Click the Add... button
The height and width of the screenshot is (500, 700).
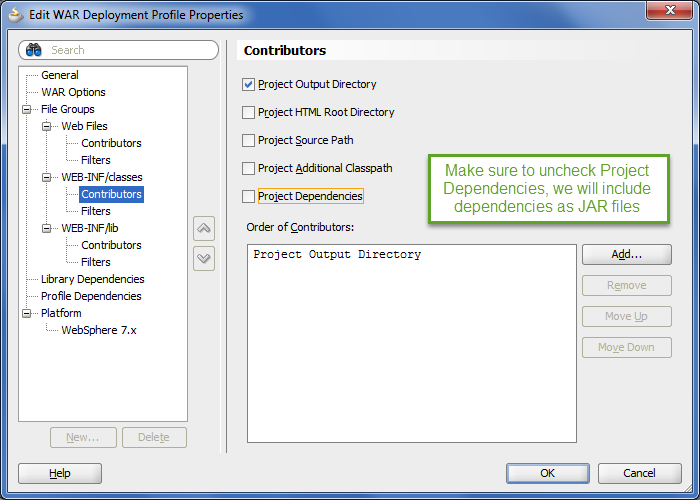(626, 254)
